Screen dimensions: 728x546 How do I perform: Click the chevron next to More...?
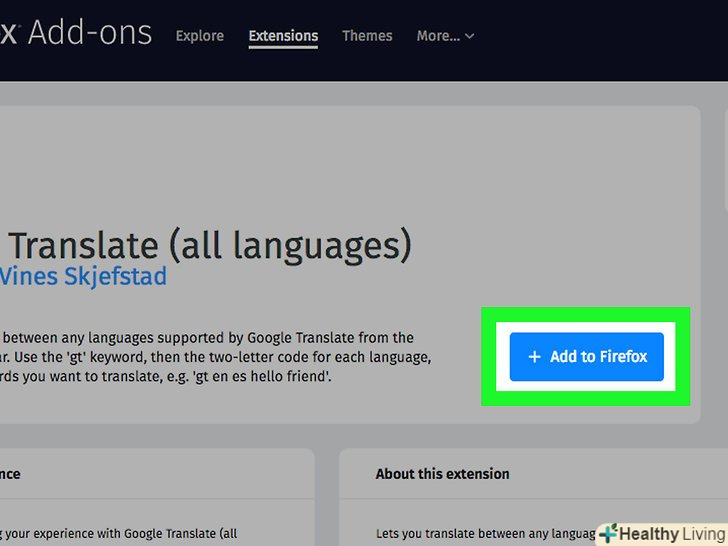coord(469,36)
